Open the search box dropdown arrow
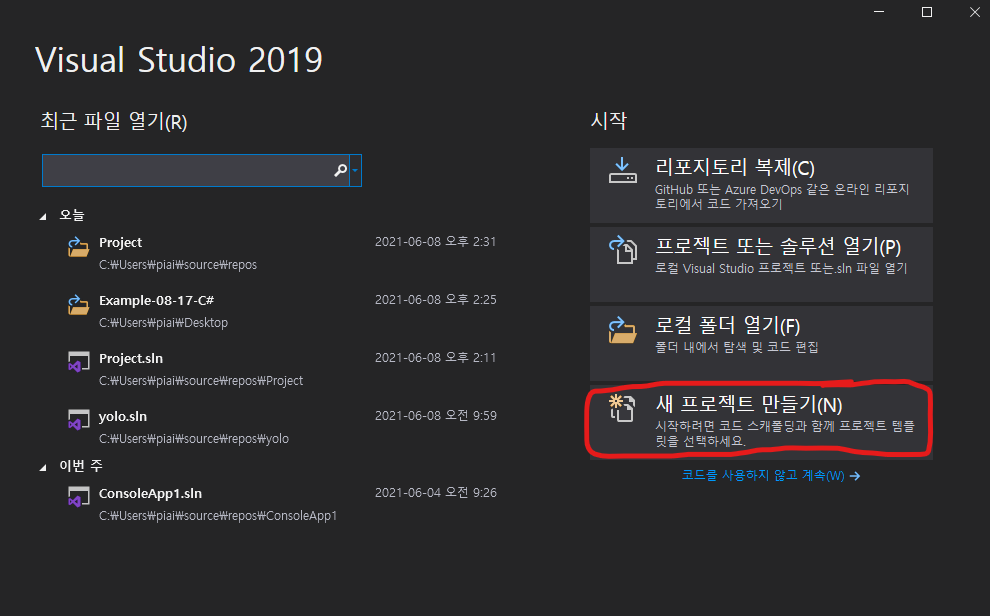This screenshot has width=990, height=616. pyautogui.click(x=355, y=170)
